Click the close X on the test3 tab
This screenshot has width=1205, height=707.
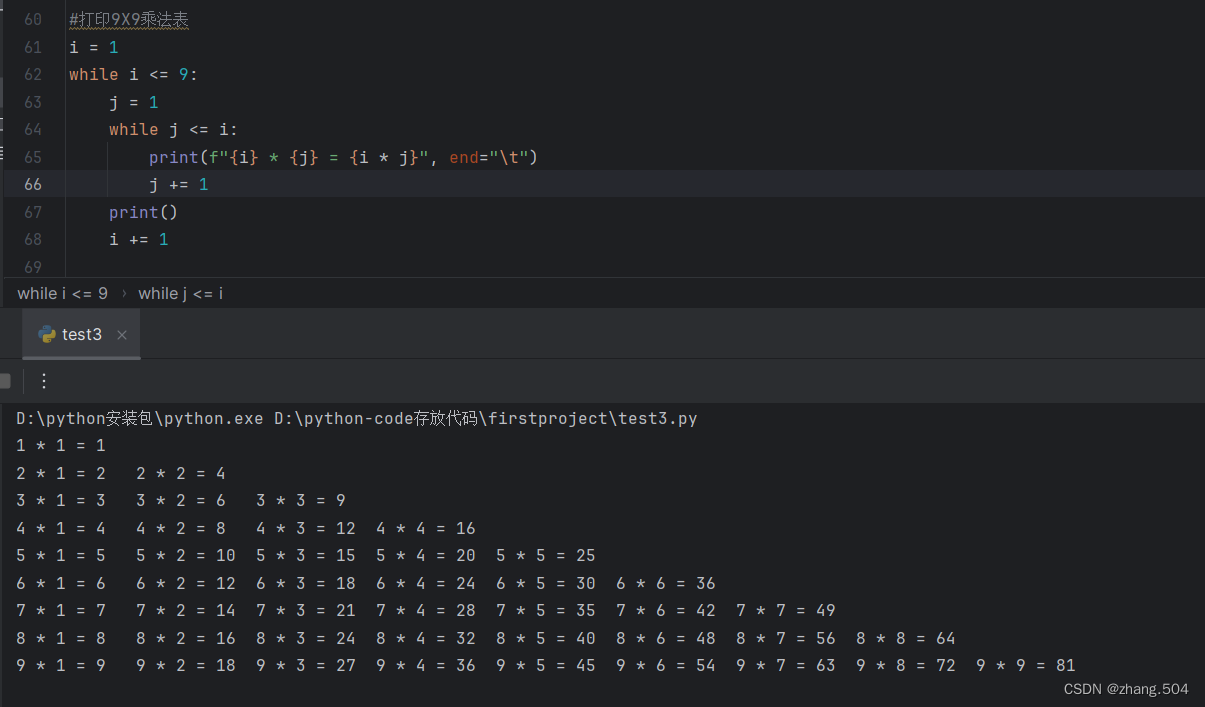coord(121,334)
